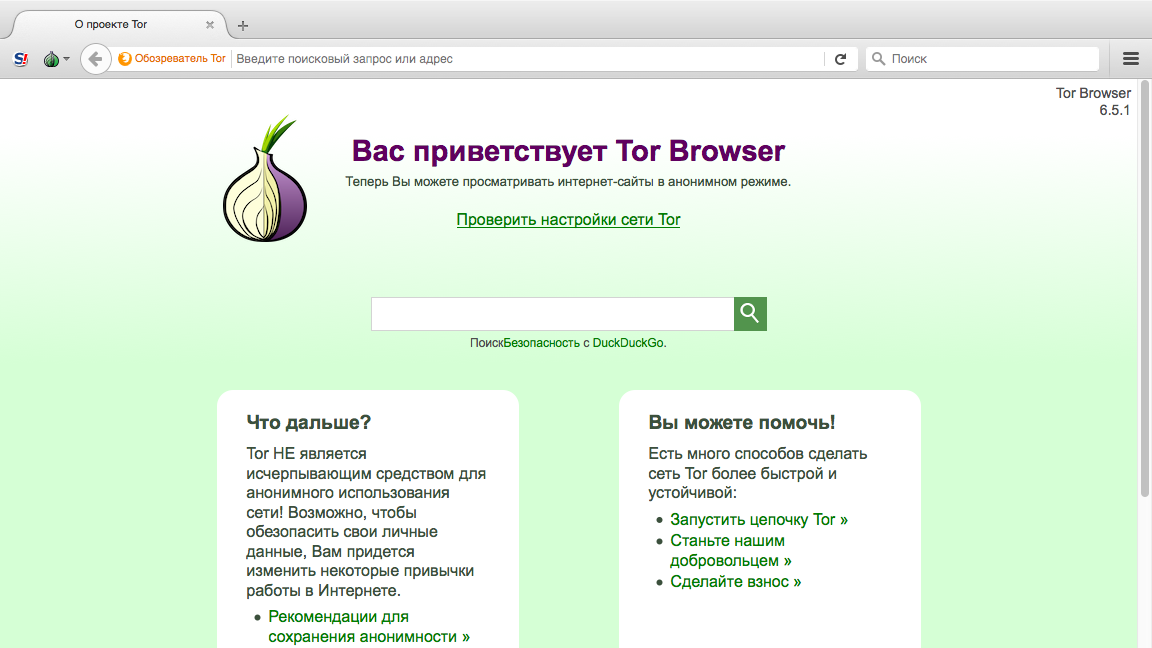The width and height of the screenshot is (1152, 648).
Task: Follow the Запустить цепочку Tor link
Action: 758,520
